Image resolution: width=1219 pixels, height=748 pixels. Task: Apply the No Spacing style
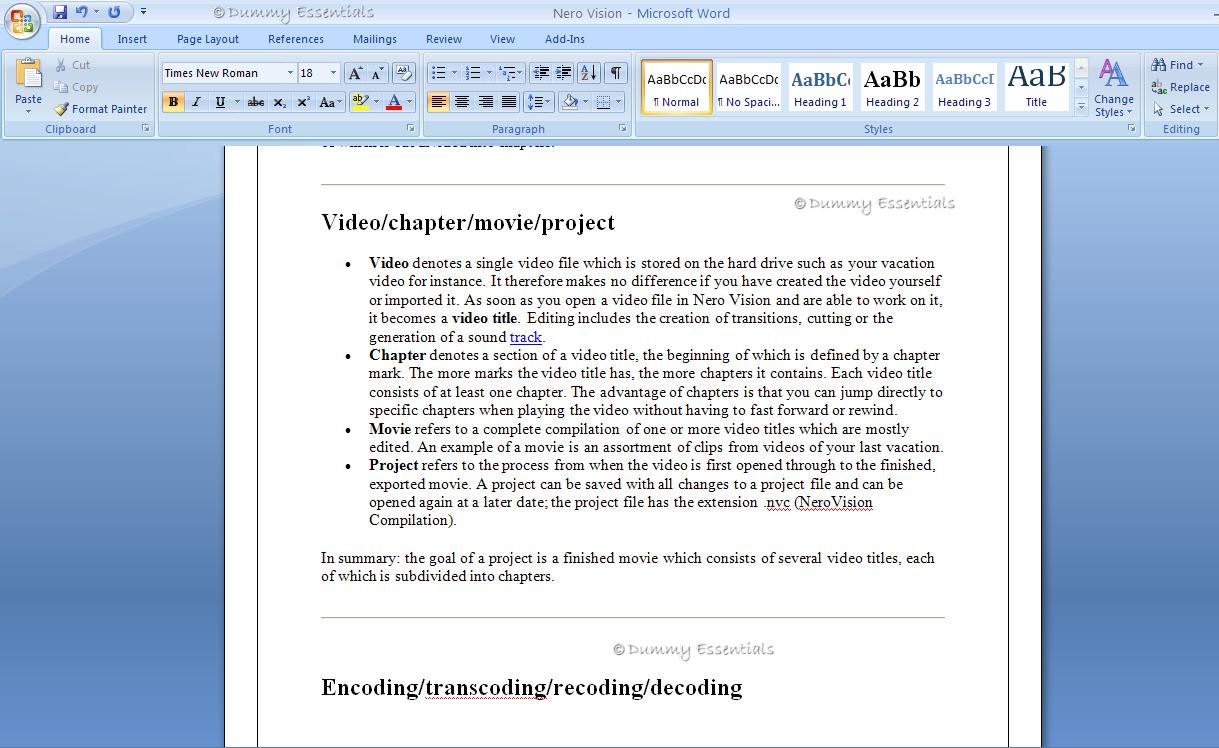[x=749, y=87]
